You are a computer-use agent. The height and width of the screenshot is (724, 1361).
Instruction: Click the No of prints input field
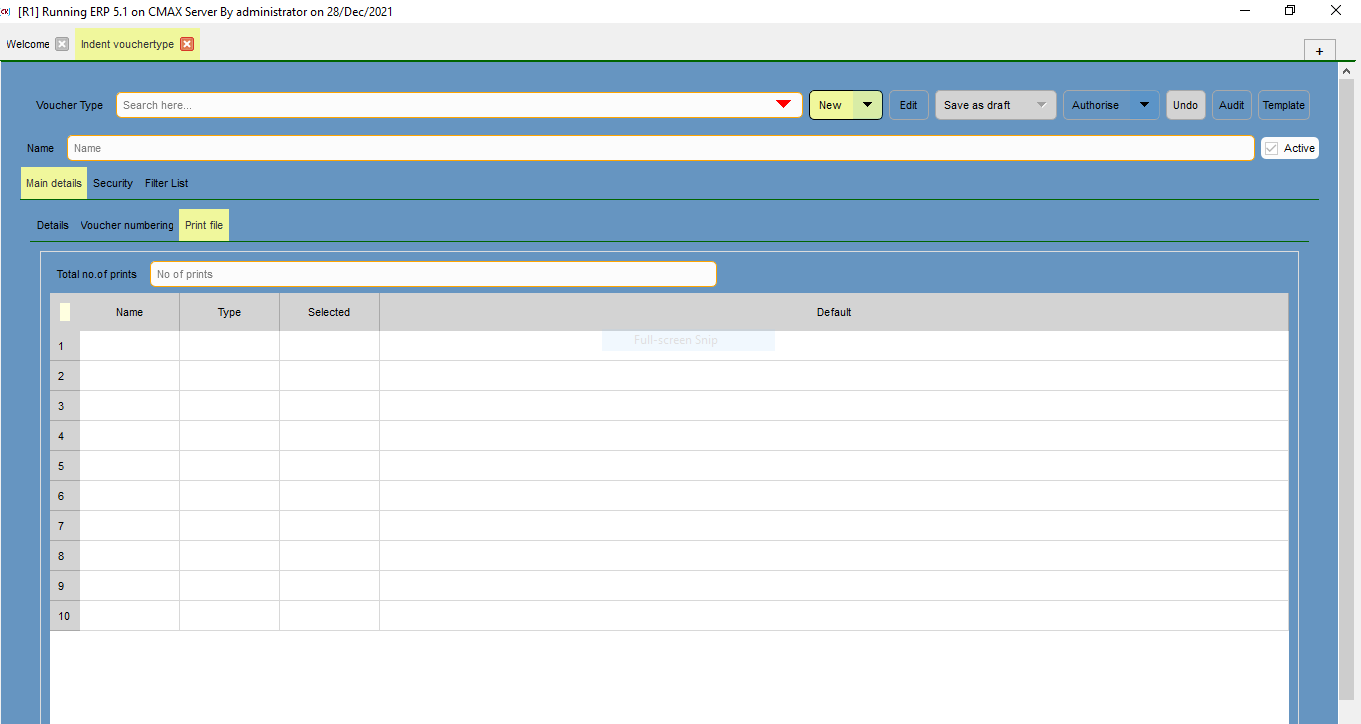433,274
